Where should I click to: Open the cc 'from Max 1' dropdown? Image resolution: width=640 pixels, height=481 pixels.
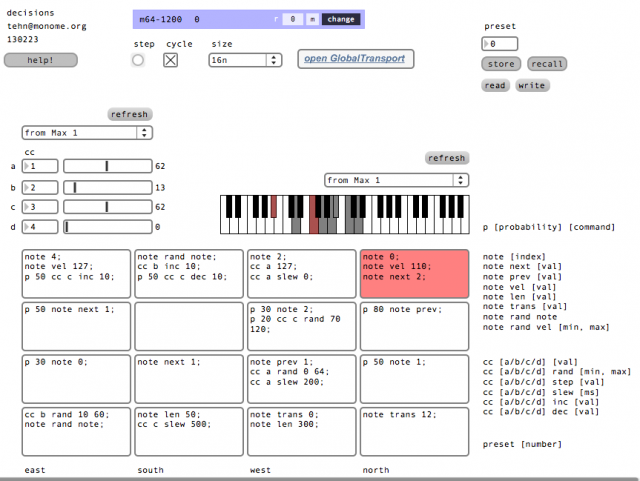click(87, 132)
